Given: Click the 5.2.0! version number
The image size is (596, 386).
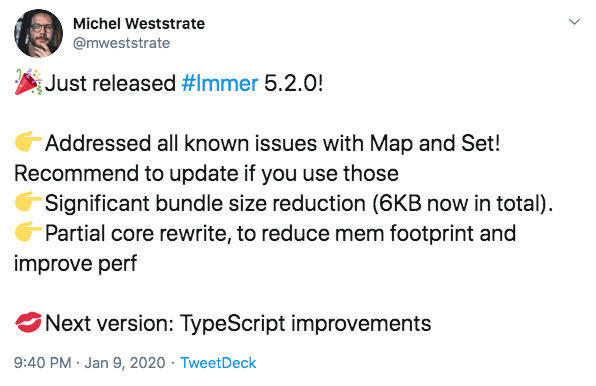Looking at the screenshot, I should 293,83.
